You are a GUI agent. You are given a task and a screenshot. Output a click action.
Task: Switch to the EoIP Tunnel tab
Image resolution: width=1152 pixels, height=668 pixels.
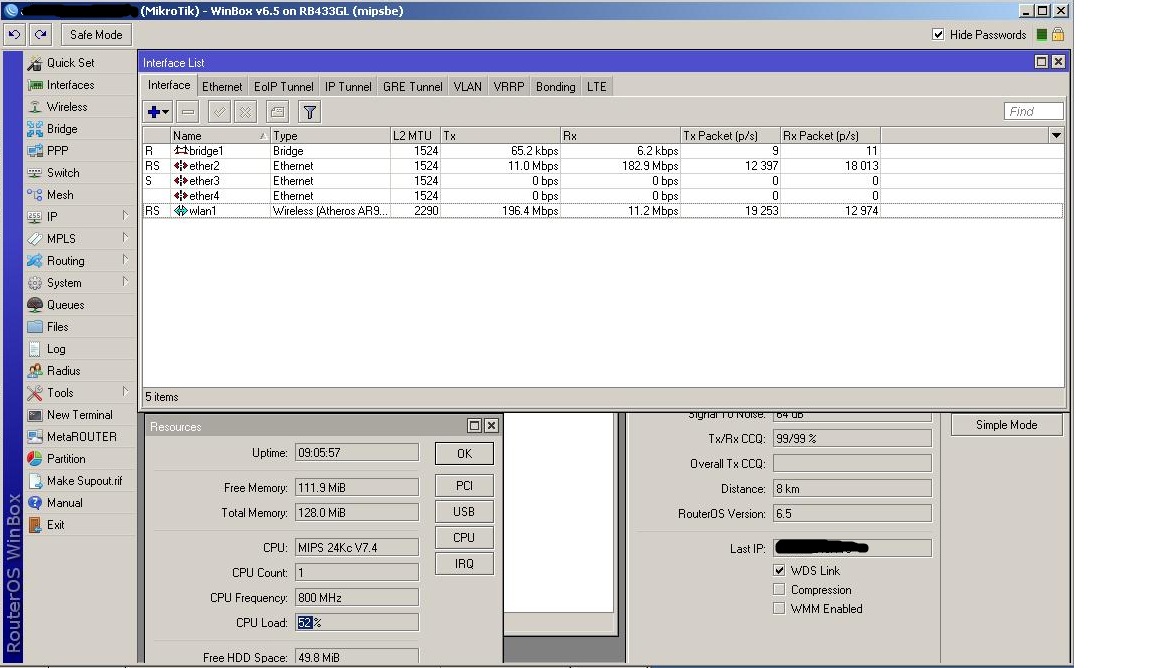pyautogui.click(x=283, y=87)
